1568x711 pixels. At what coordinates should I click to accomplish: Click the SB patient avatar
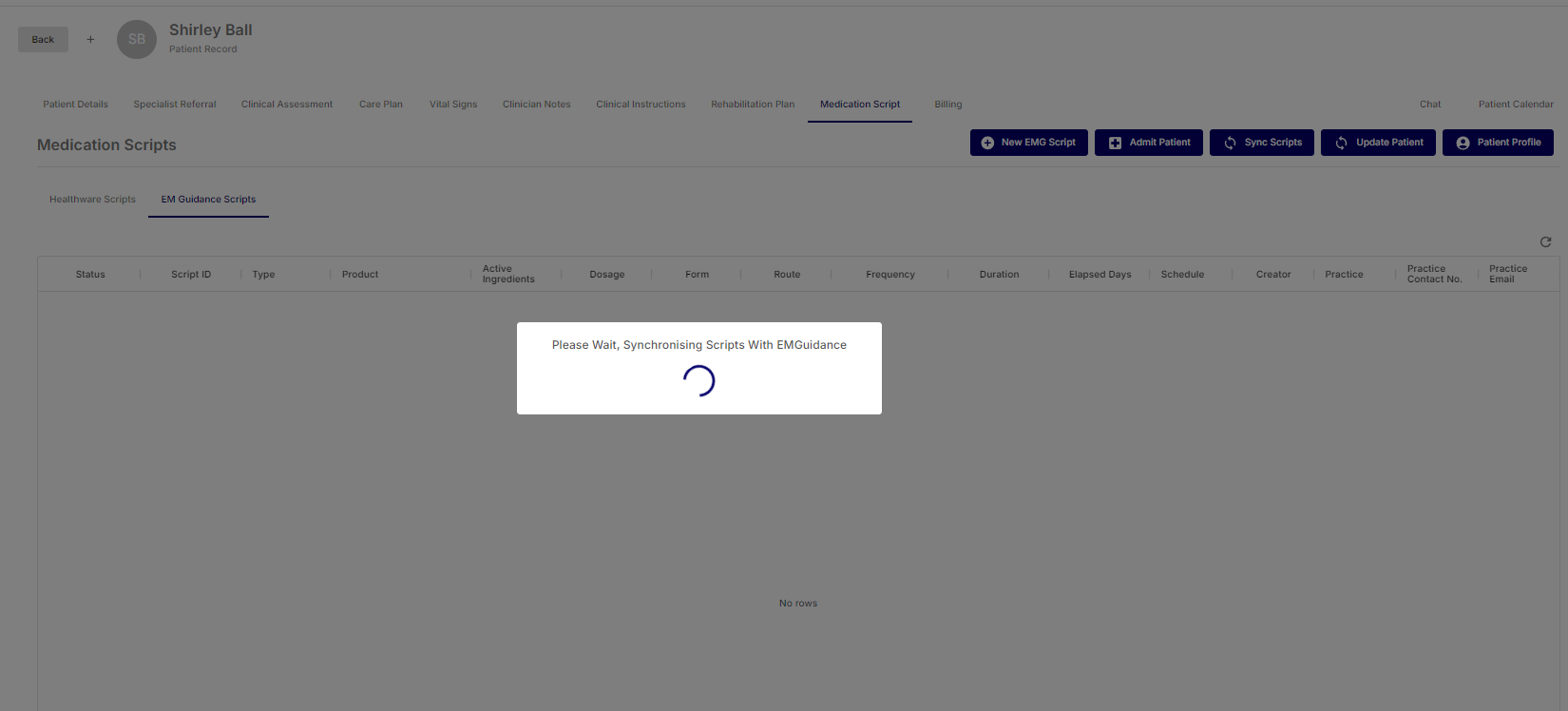137,40
